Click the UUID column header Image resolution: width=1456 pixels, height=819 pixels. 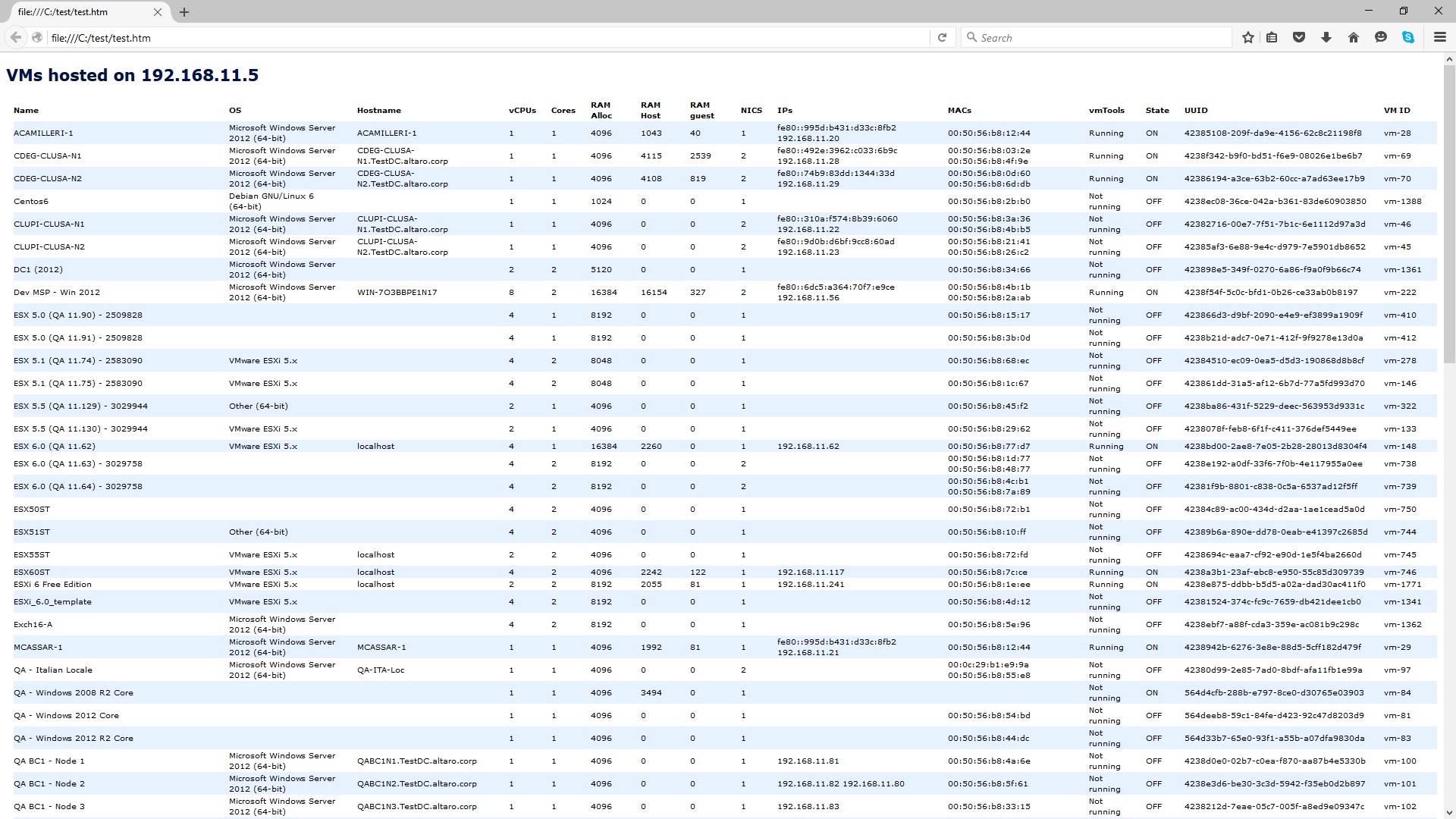[1196, 111]
